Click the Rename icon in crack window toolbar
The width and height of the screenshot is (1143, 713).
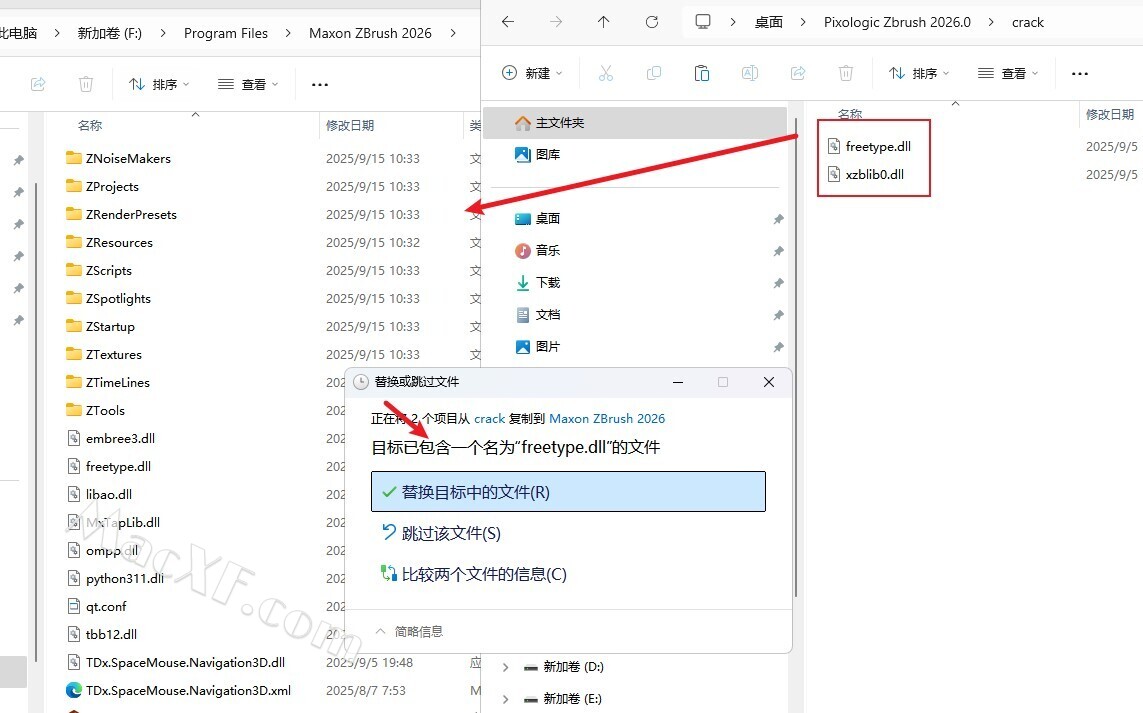[749, 73]
